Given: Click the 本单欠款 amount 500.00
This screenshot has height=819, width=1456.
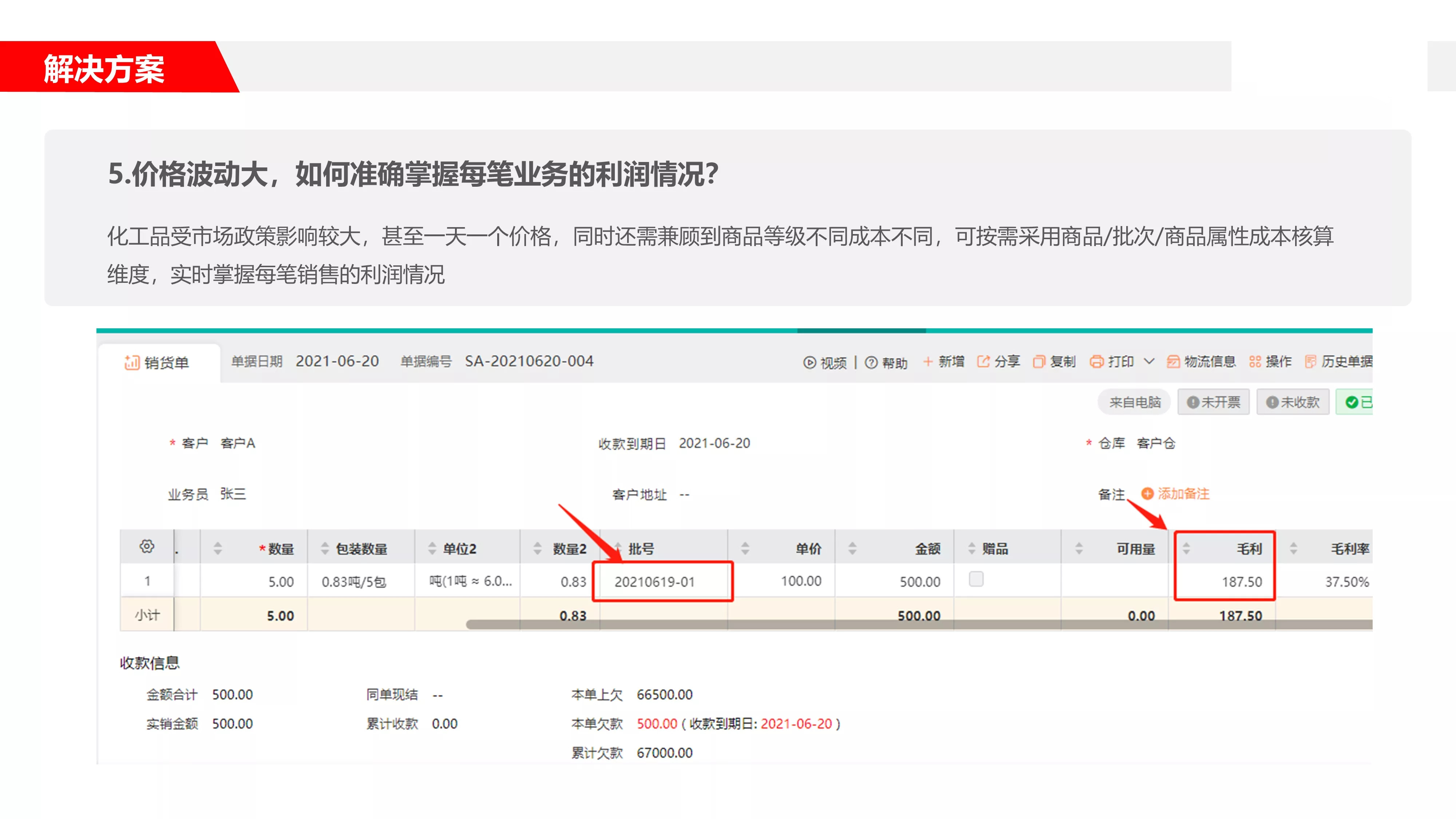Looking at the screenshot, I should tap(657, 724).
